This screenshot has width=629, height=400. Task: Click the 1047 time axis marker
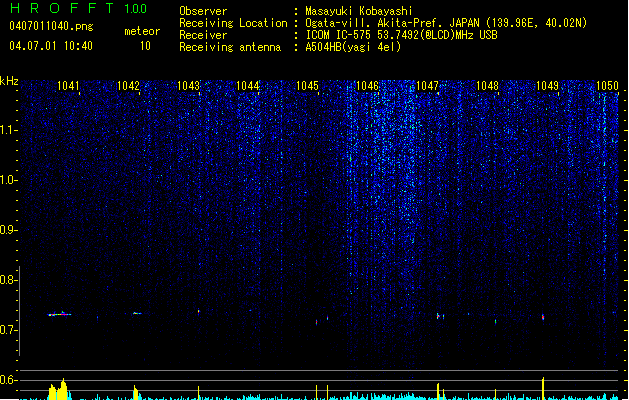[427, 86]
